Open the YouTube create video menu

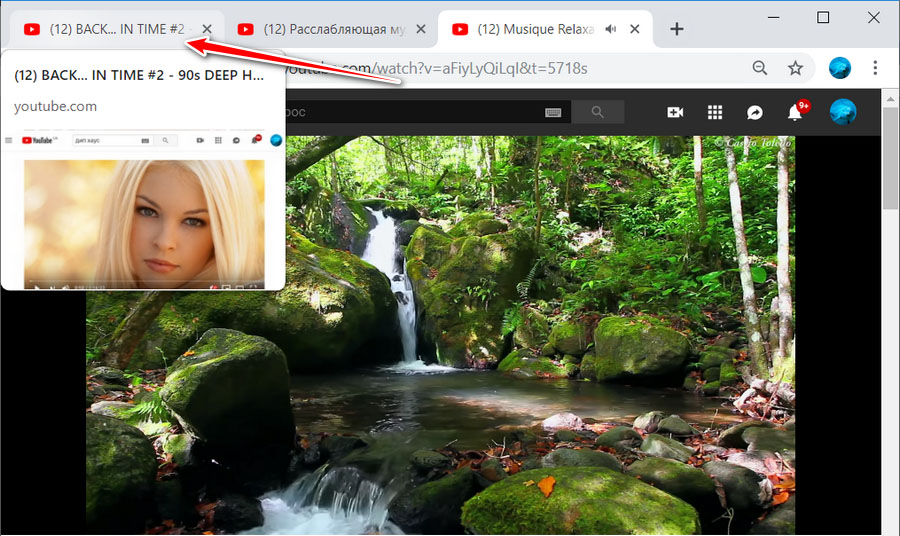coord(675,113)
